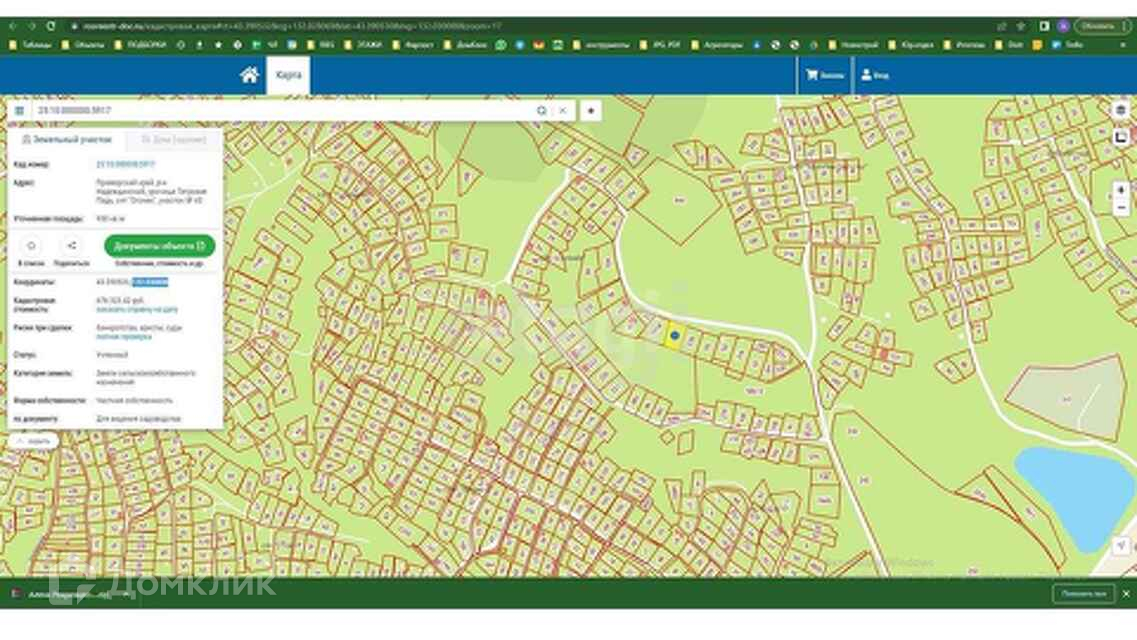Click the locate/plus button beside search
Screen dimensions: 1137x640
pos(591,111)
